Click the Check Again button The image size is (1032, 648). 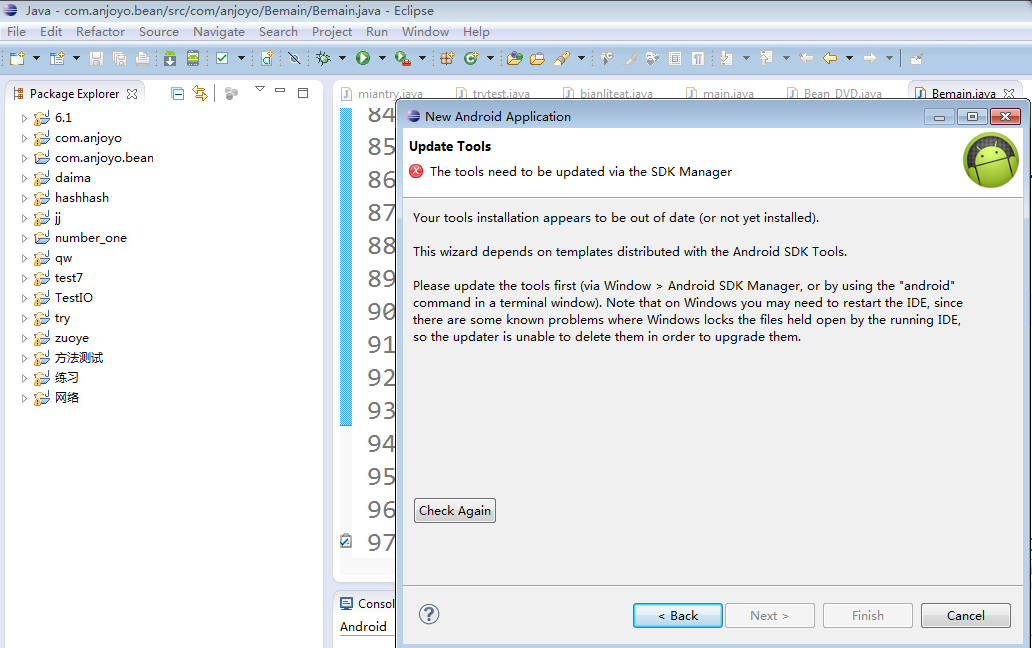coord(455,511)
